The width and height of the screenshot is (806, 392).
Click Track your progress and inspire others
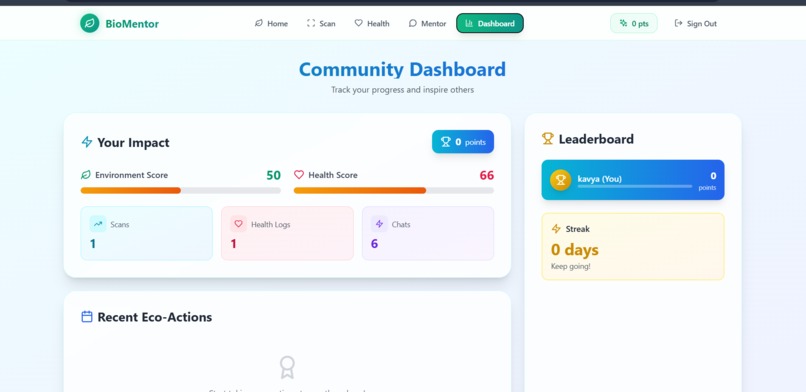tap(402, 90)
